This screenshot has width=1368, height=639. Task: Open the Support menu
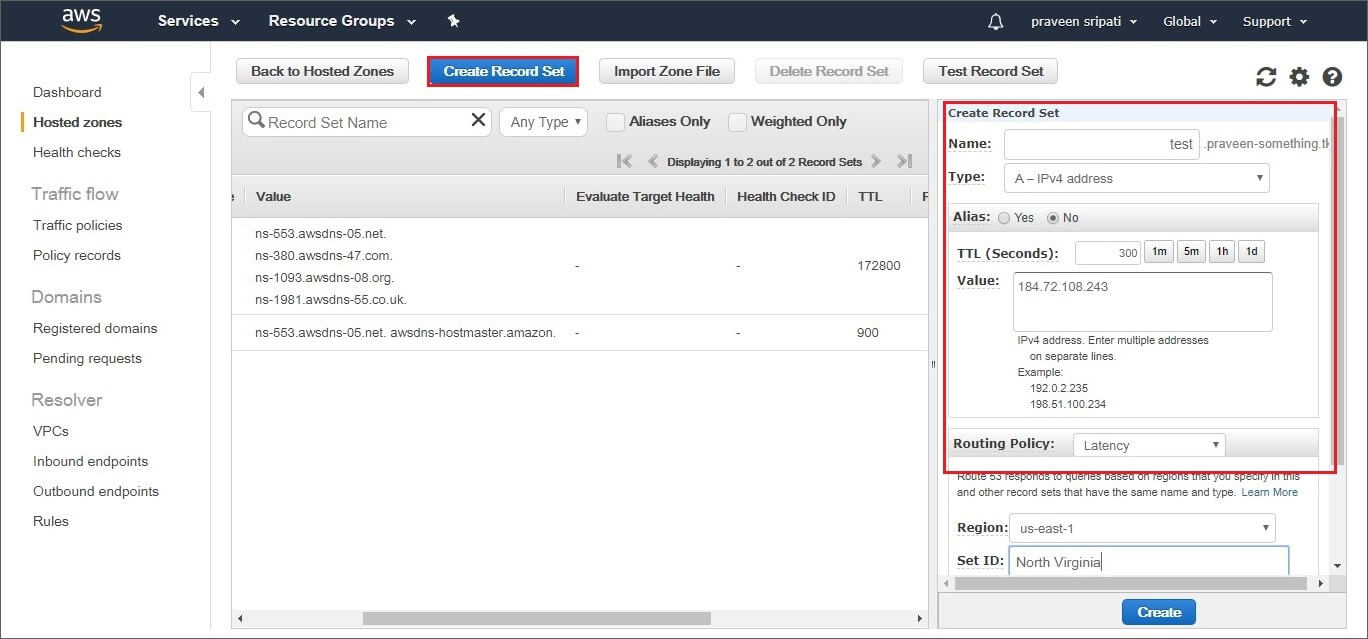[x=1274, y=21]
